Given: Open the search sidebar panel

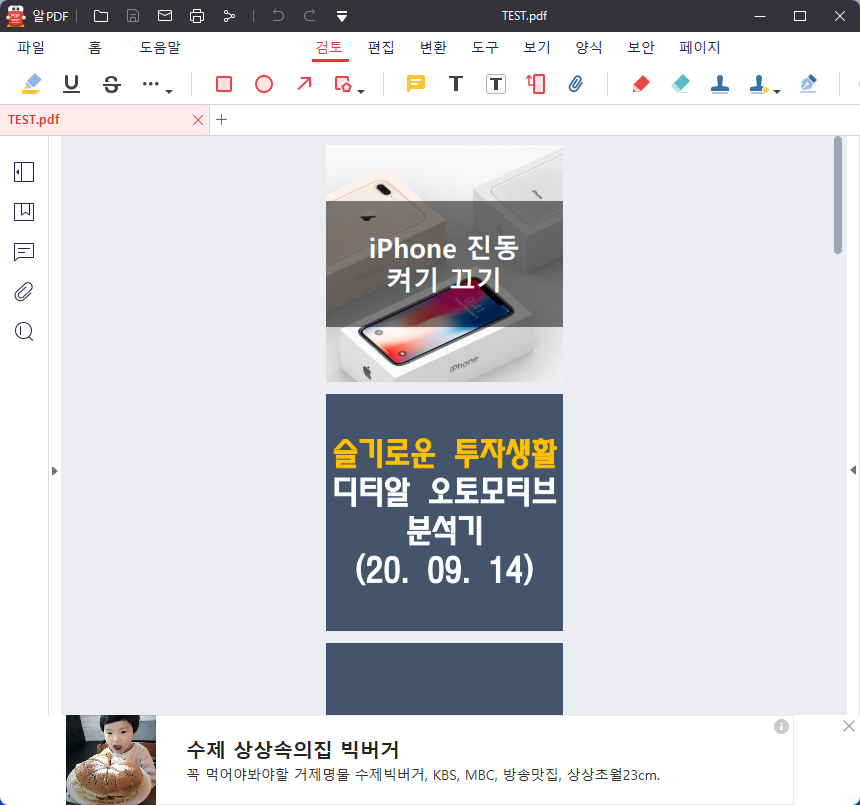Looking at the screenshot, I should 24,331.
